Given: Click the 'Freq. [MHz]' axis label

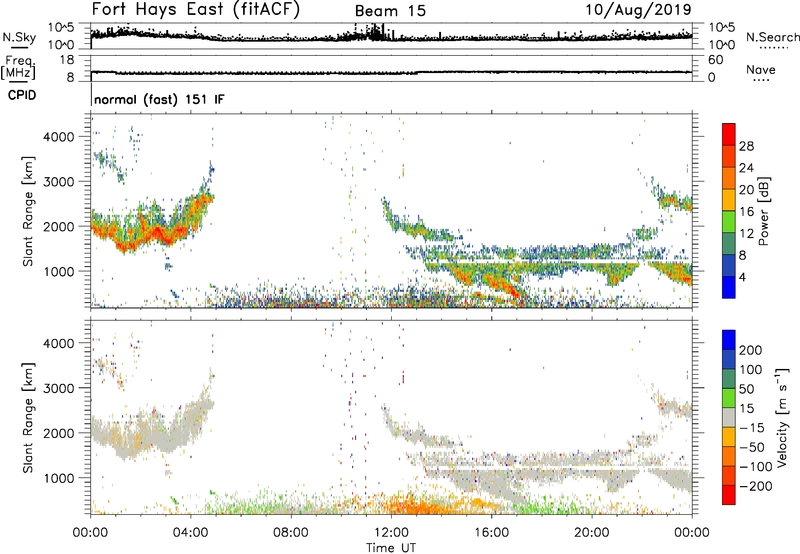Looking at the screenshot, I should [x=18, y=68].
